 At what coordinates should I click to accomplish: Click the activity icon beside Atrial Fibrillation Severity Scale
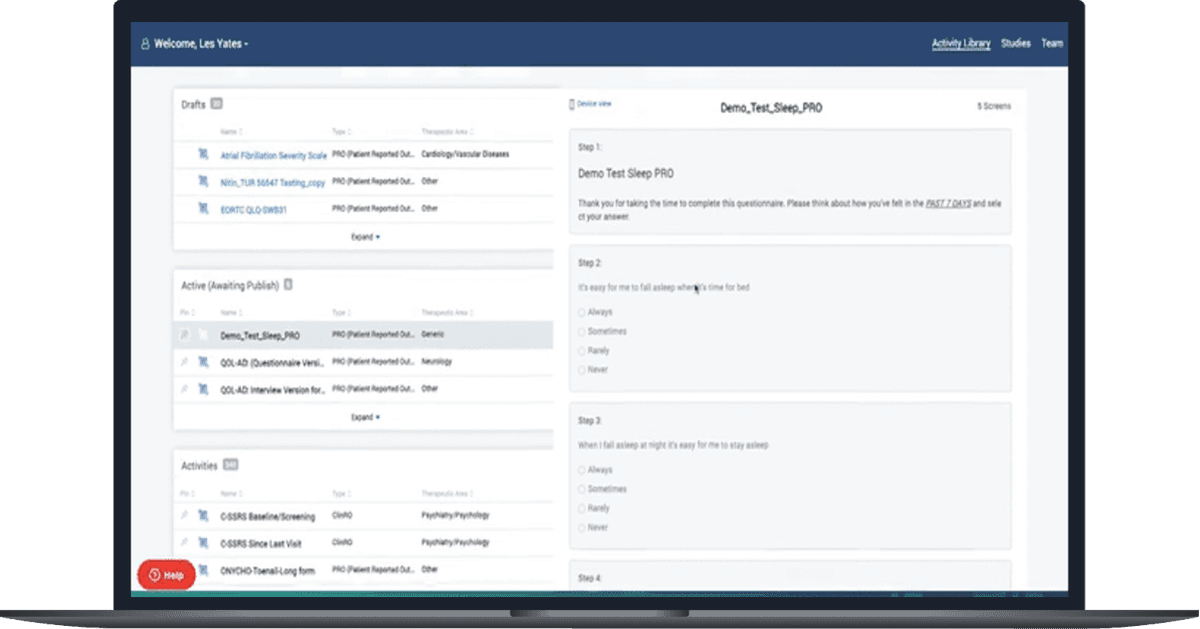[202, 155]
